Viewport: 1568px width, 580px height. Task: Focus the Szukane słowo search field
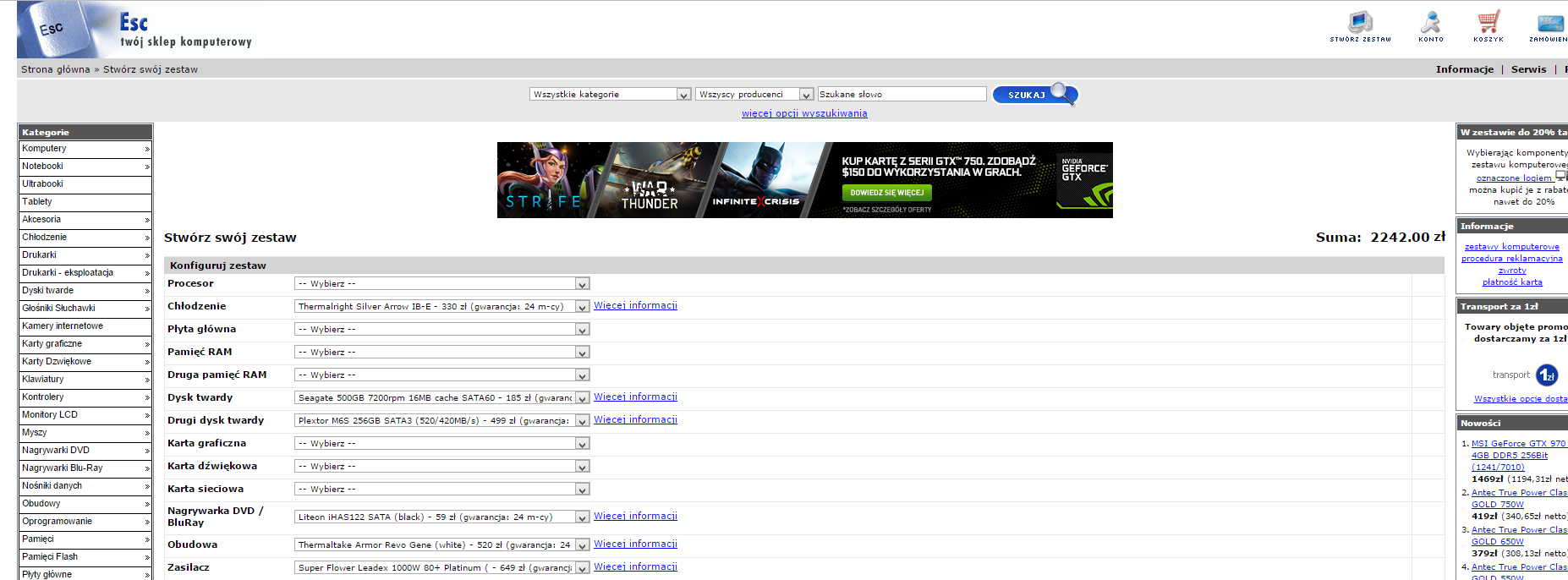[x=902, y=94]
